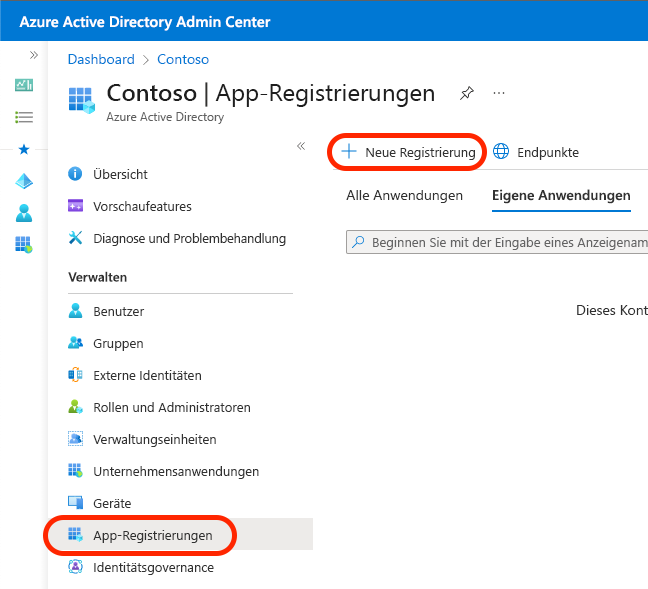Click the Gruppen people icon

click(75, 343)
